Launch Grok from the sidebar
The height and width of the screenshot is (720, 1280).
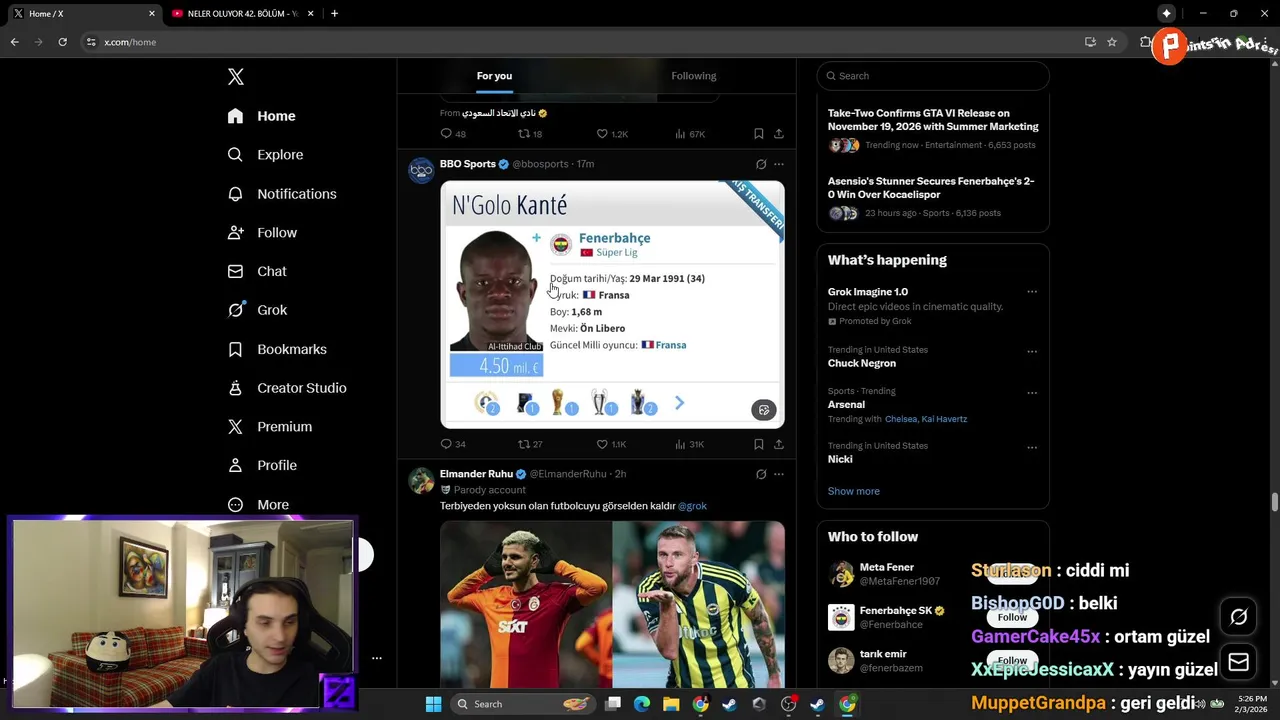(257, 310)
